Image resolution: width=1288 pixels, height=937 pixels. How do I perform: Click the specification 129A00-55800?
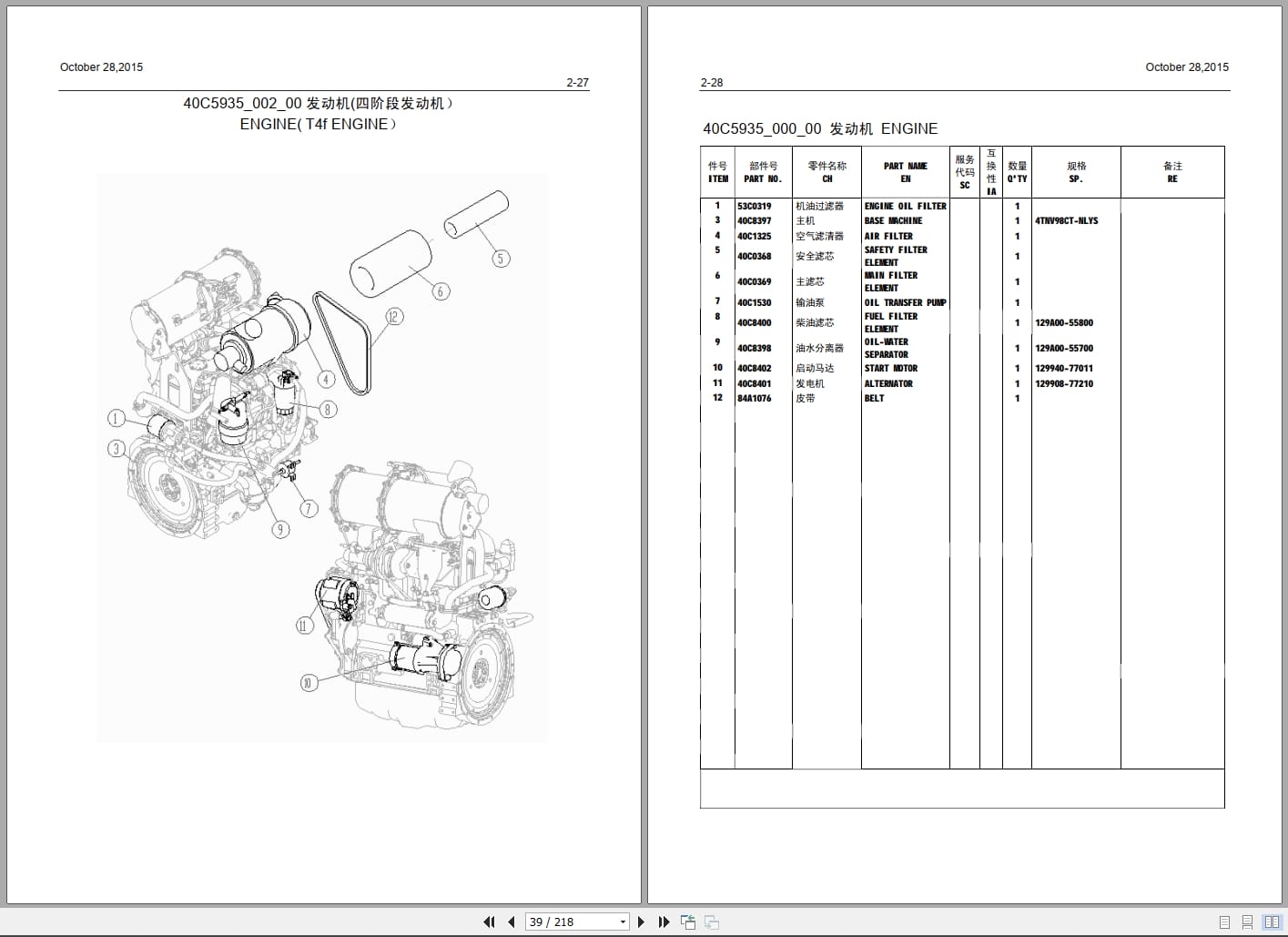(1064, 323)
